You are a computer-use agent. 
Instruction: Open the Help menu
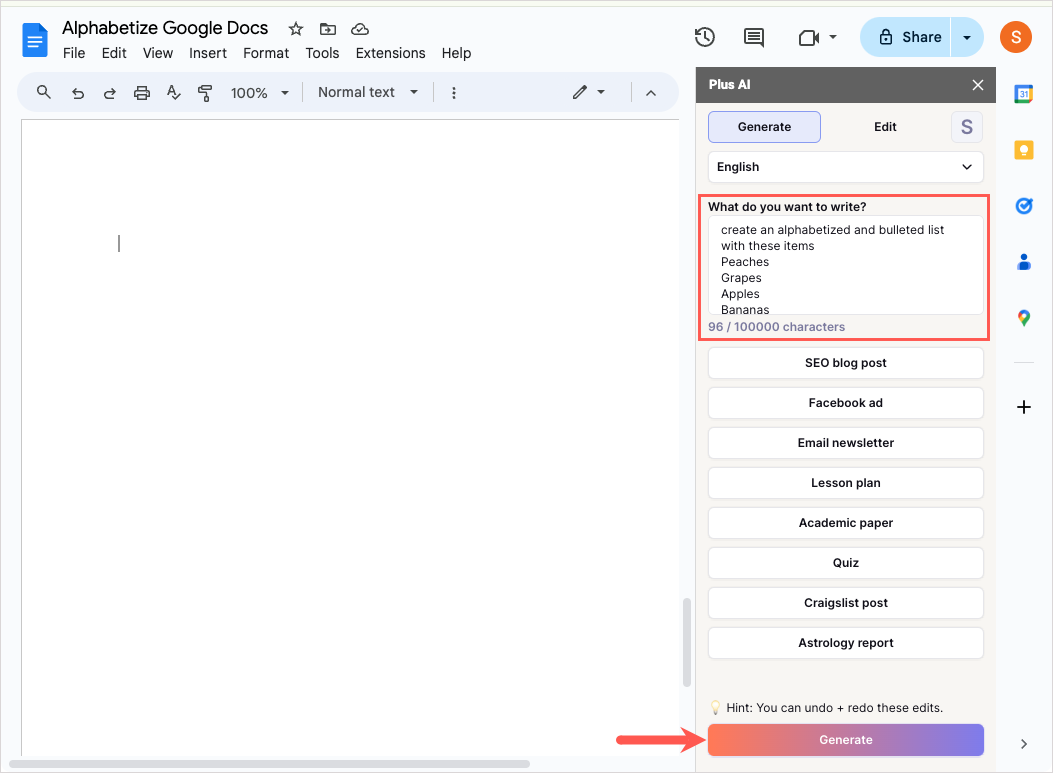click(x=457, y=53)
